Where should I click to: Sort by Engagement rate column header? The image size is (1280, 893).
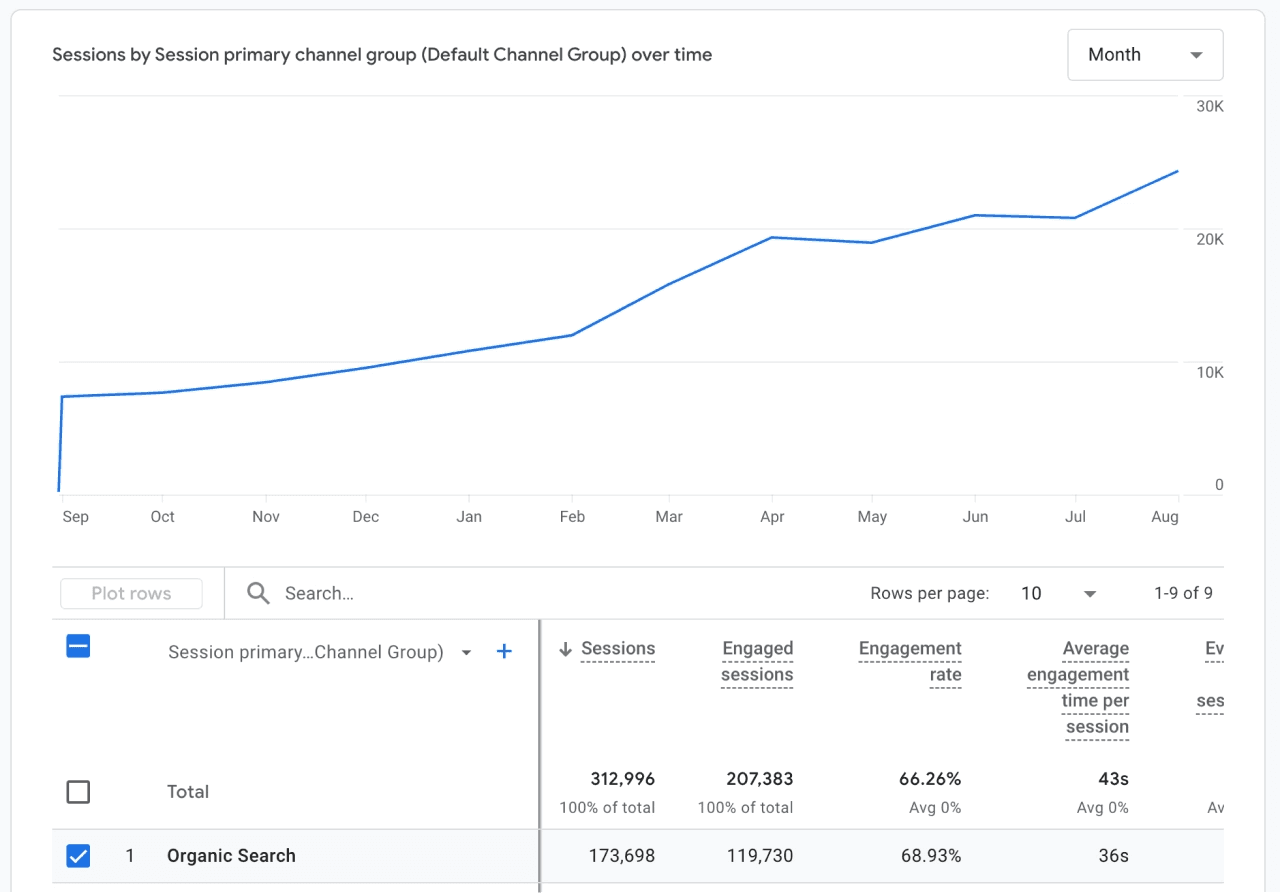coord(910,661)
